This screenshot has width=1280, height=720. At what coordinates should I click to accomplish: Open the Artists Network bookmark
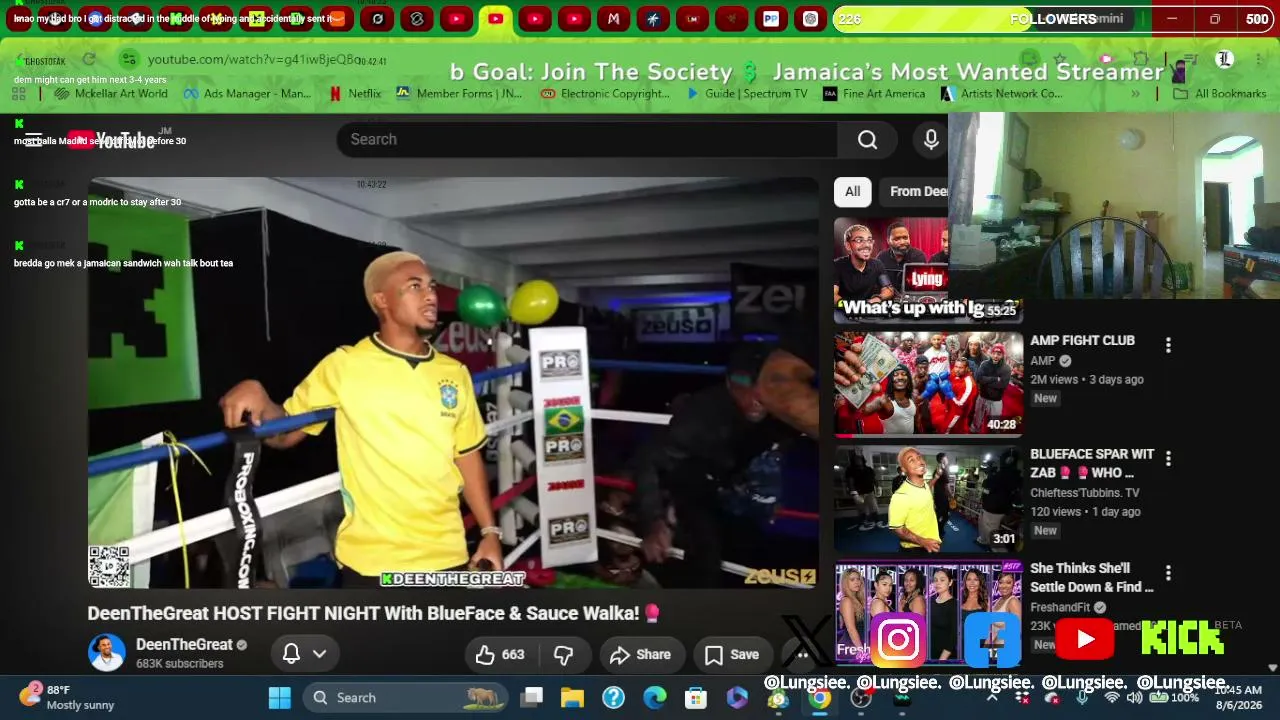(x=1001, y=94)
